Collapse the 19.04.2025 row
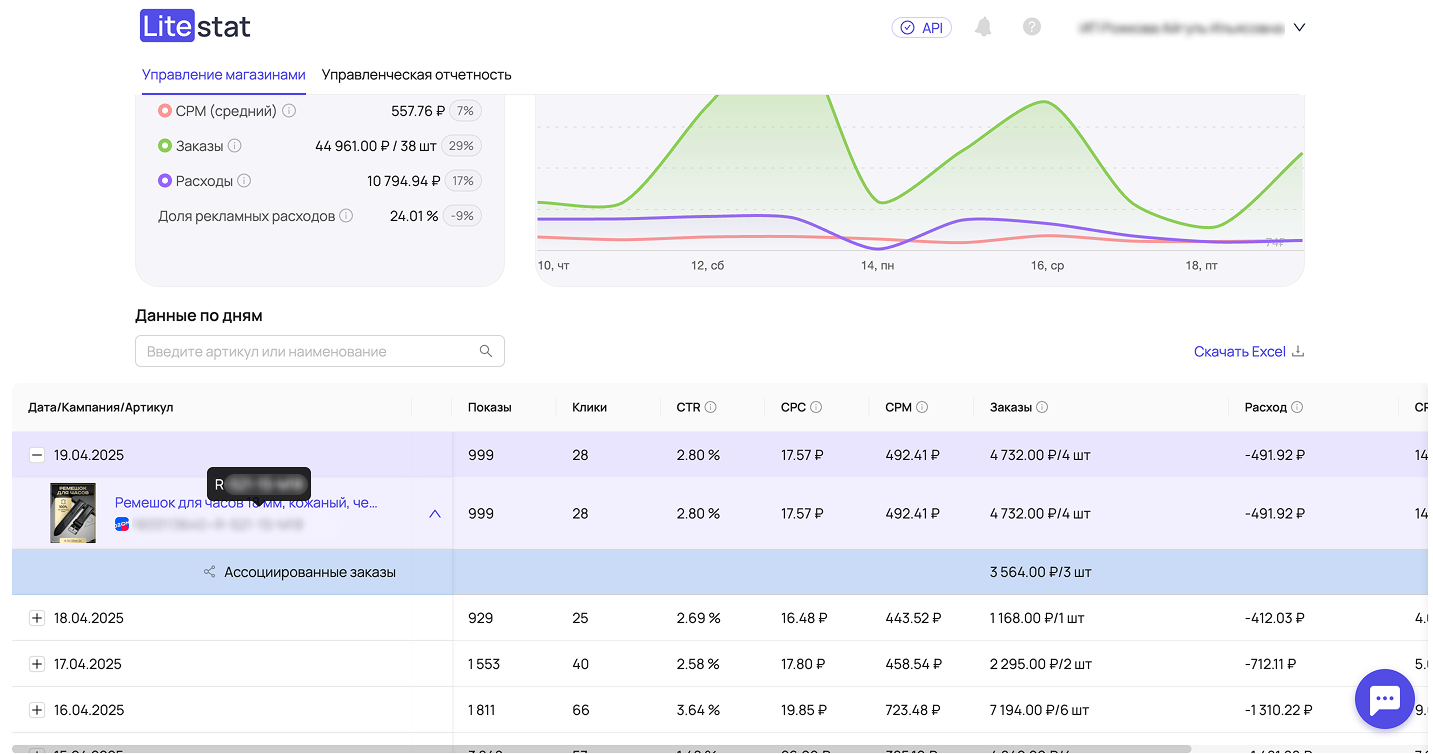 click(x=37, y=455)
